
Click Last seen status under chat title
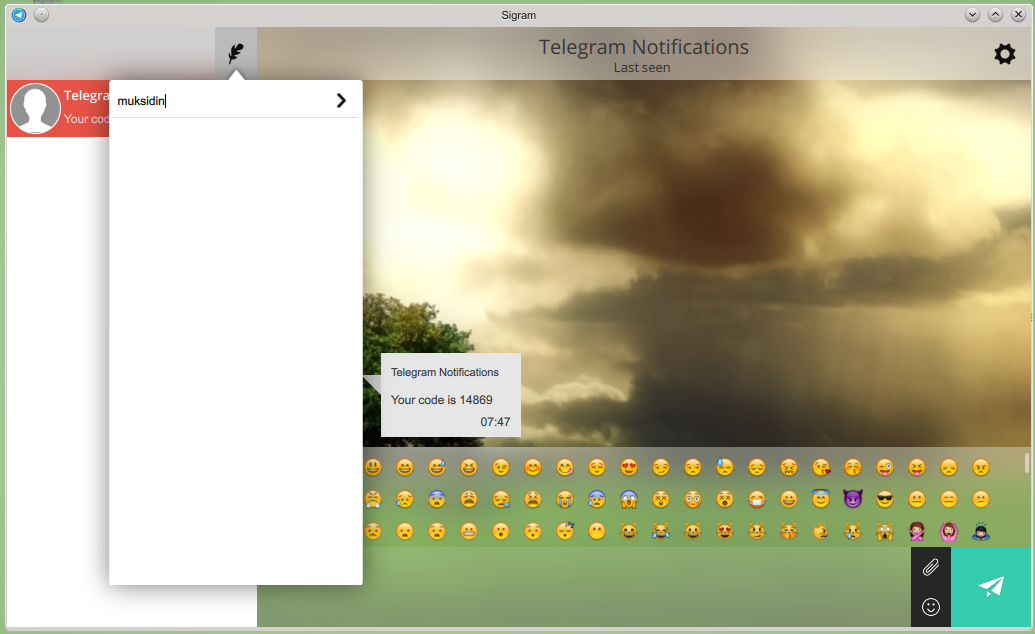point(641,67)
